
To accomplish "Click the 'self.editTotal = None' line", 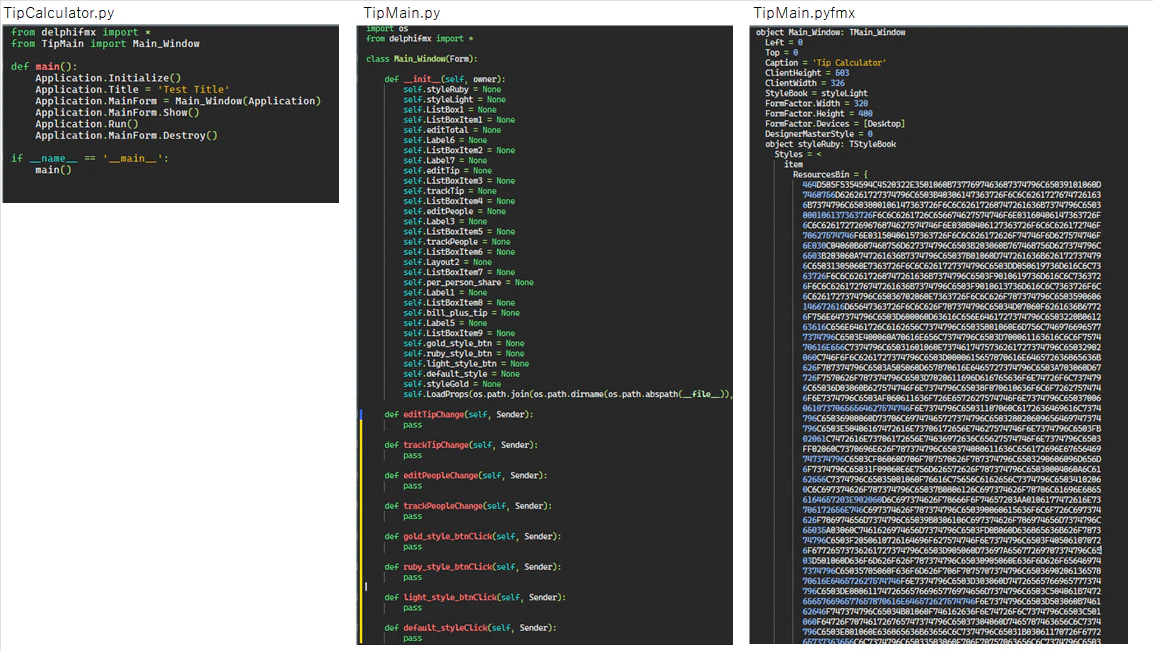I will coord(452,130).
